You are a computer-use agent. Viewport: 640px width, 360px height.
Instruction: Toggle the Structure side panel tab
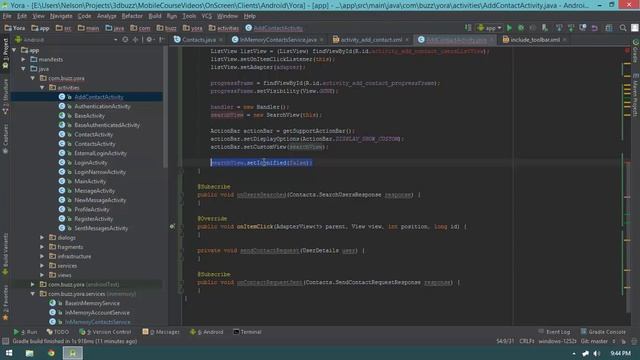pos(5,96)
